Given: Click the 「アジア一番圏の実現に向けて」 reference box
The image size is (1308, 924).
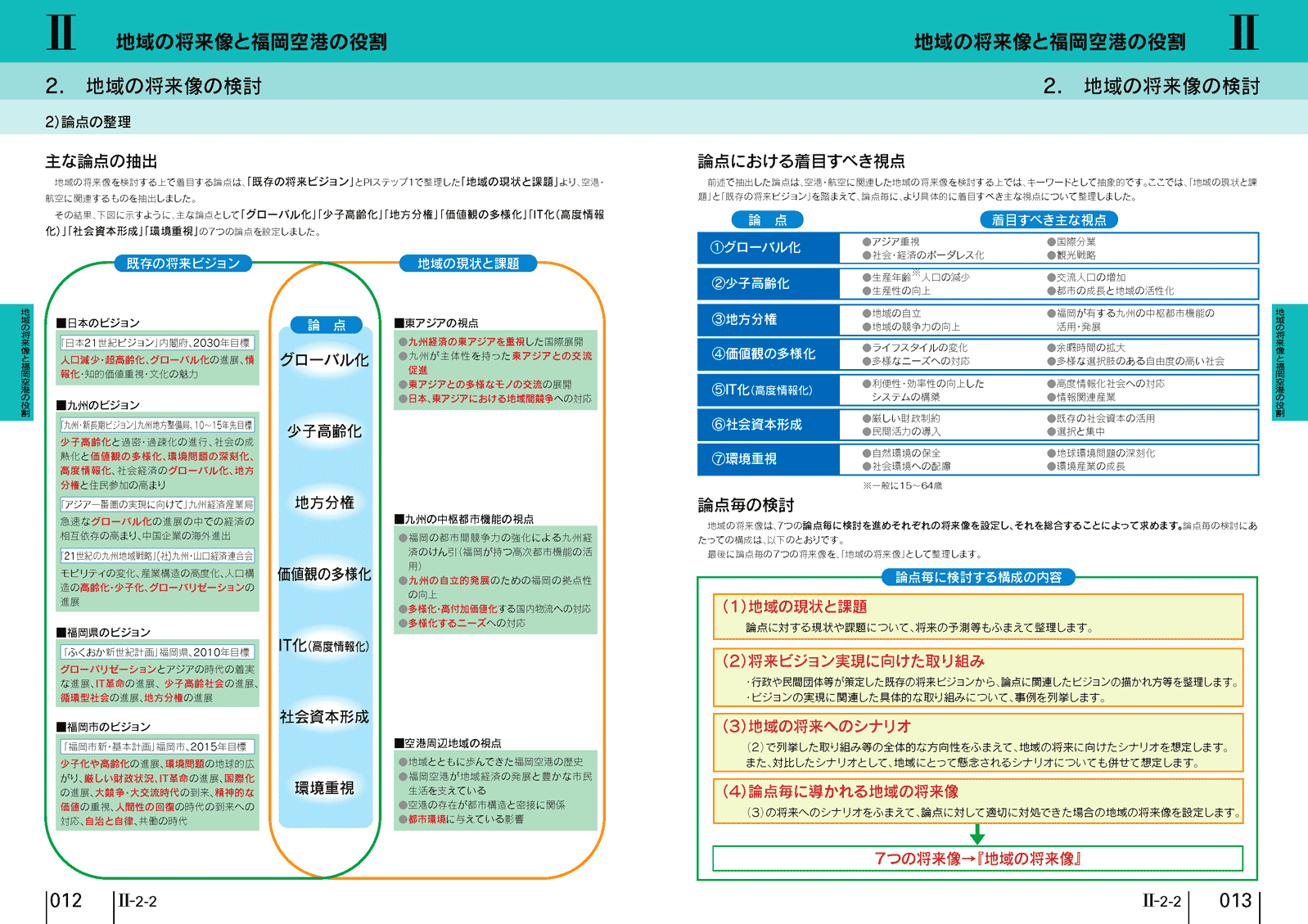Looking at the screenshot, I should (157, 504).
